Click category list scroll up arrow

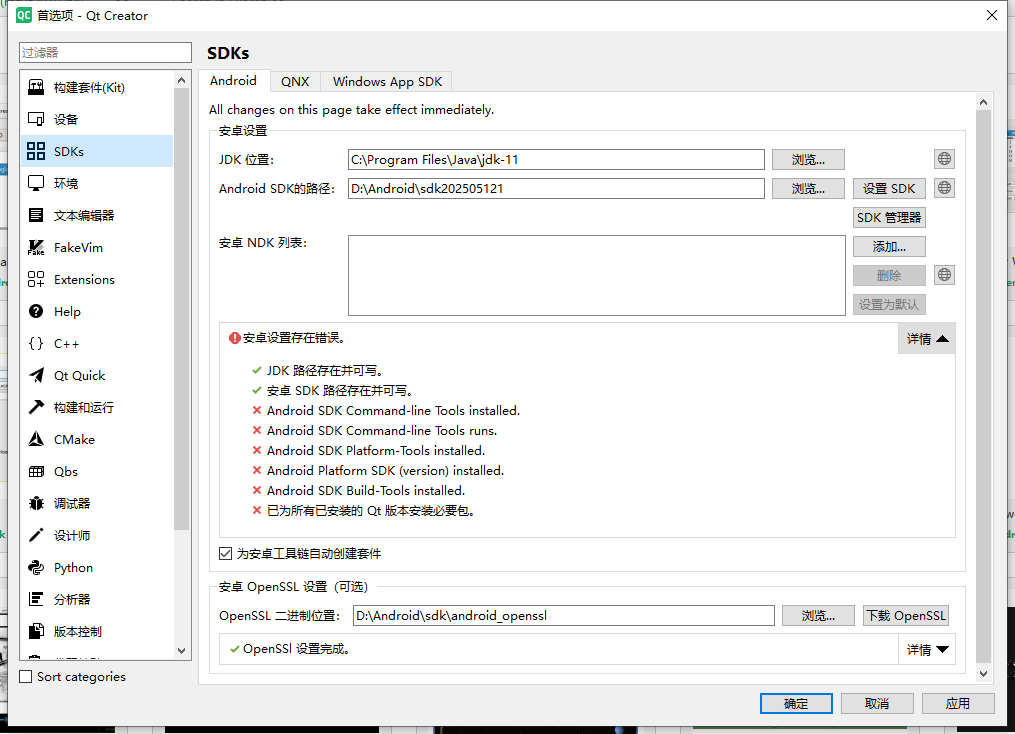[x=181, y=80]
